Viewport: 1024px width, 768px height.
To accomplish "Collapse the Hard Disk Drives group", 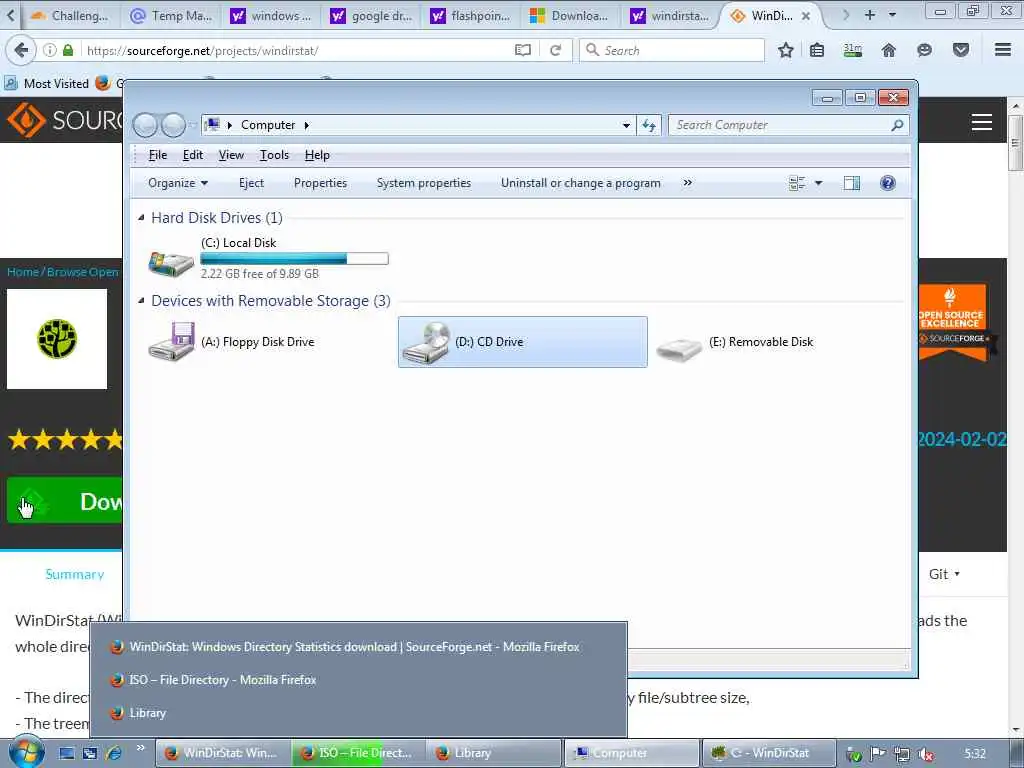I will pyautogui.click(x=141, y=217).
